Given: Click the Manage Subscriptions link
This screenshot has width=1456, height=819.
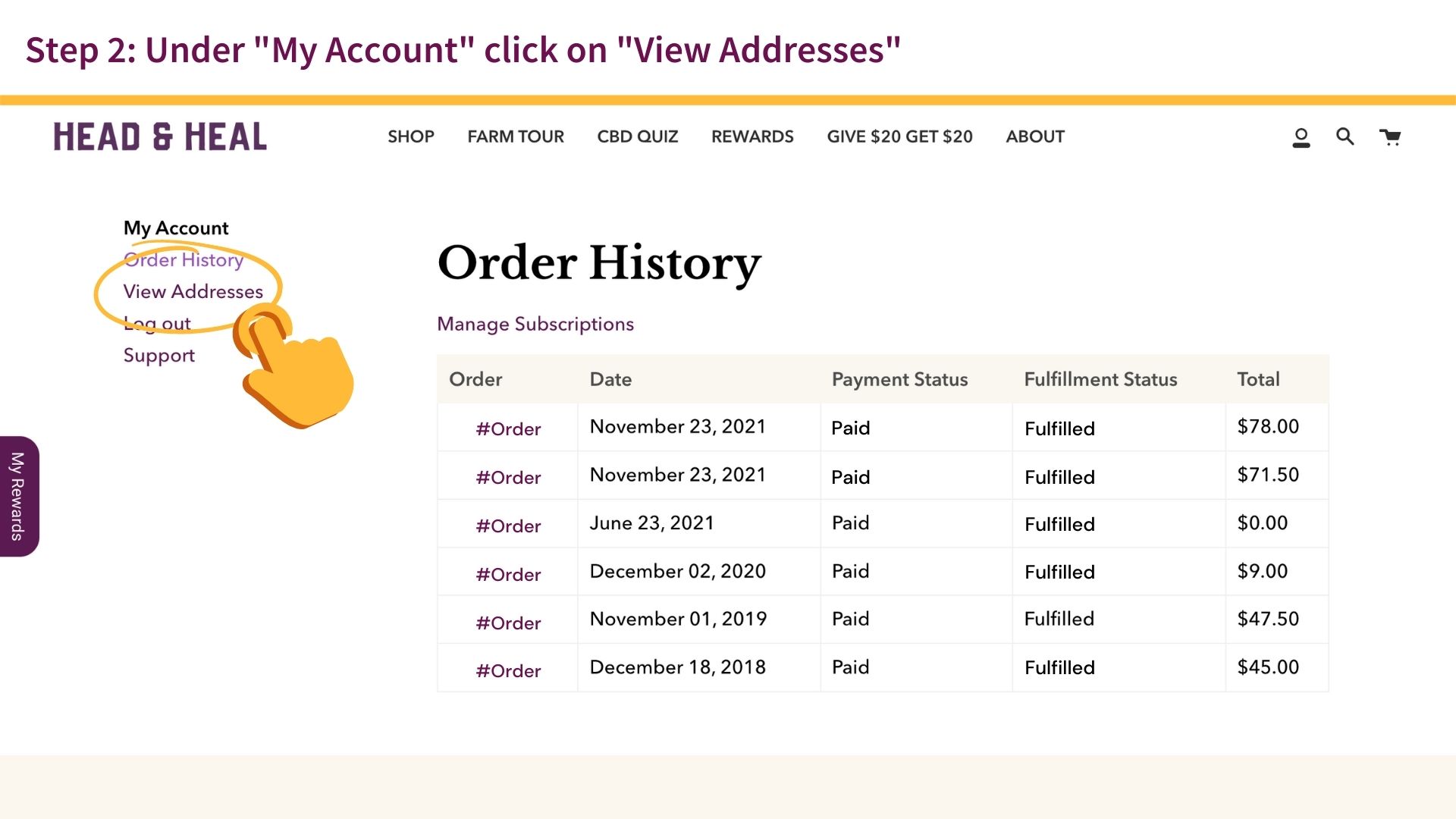Looking at the screenshot, I should click(x=535, y=325).
